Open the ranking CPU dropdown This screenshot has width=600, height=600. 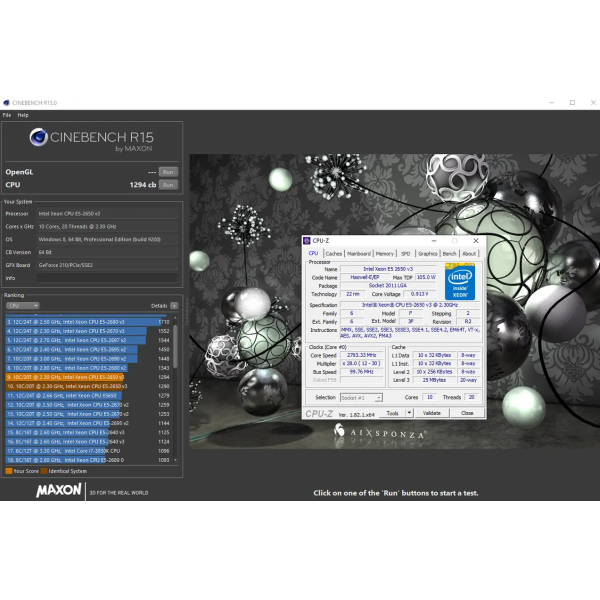23,306
